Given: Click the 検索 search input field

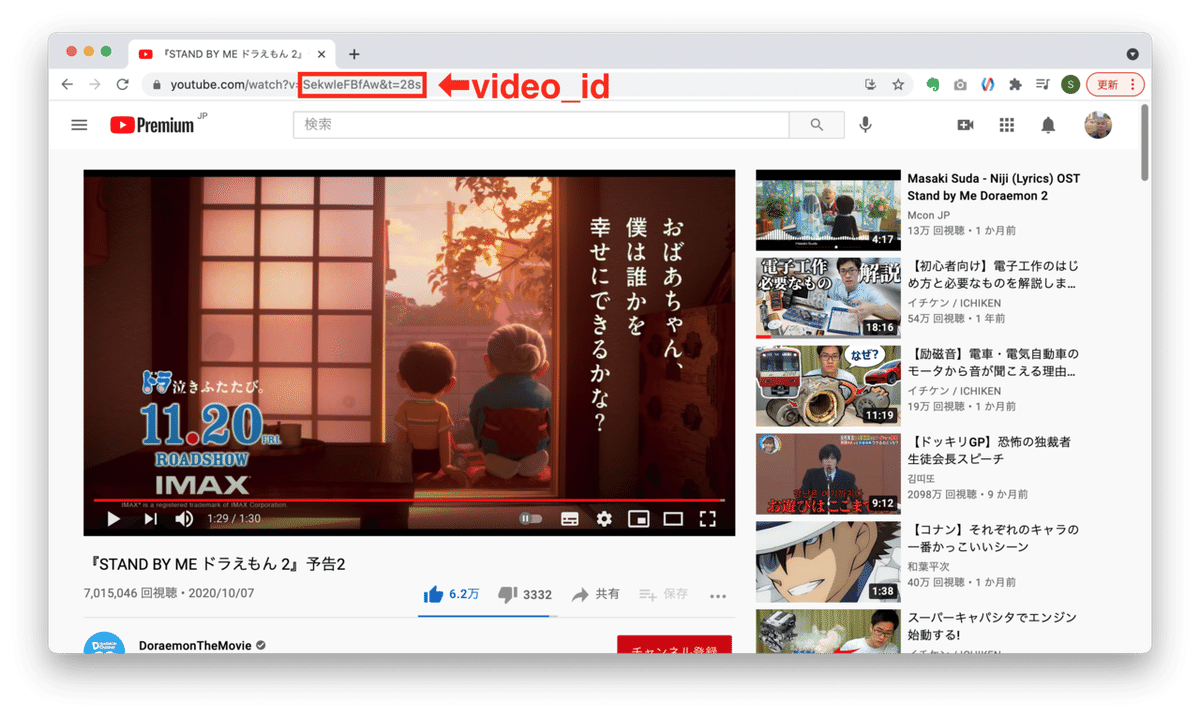Looking at the screenshot, I should tap(541, 125).
